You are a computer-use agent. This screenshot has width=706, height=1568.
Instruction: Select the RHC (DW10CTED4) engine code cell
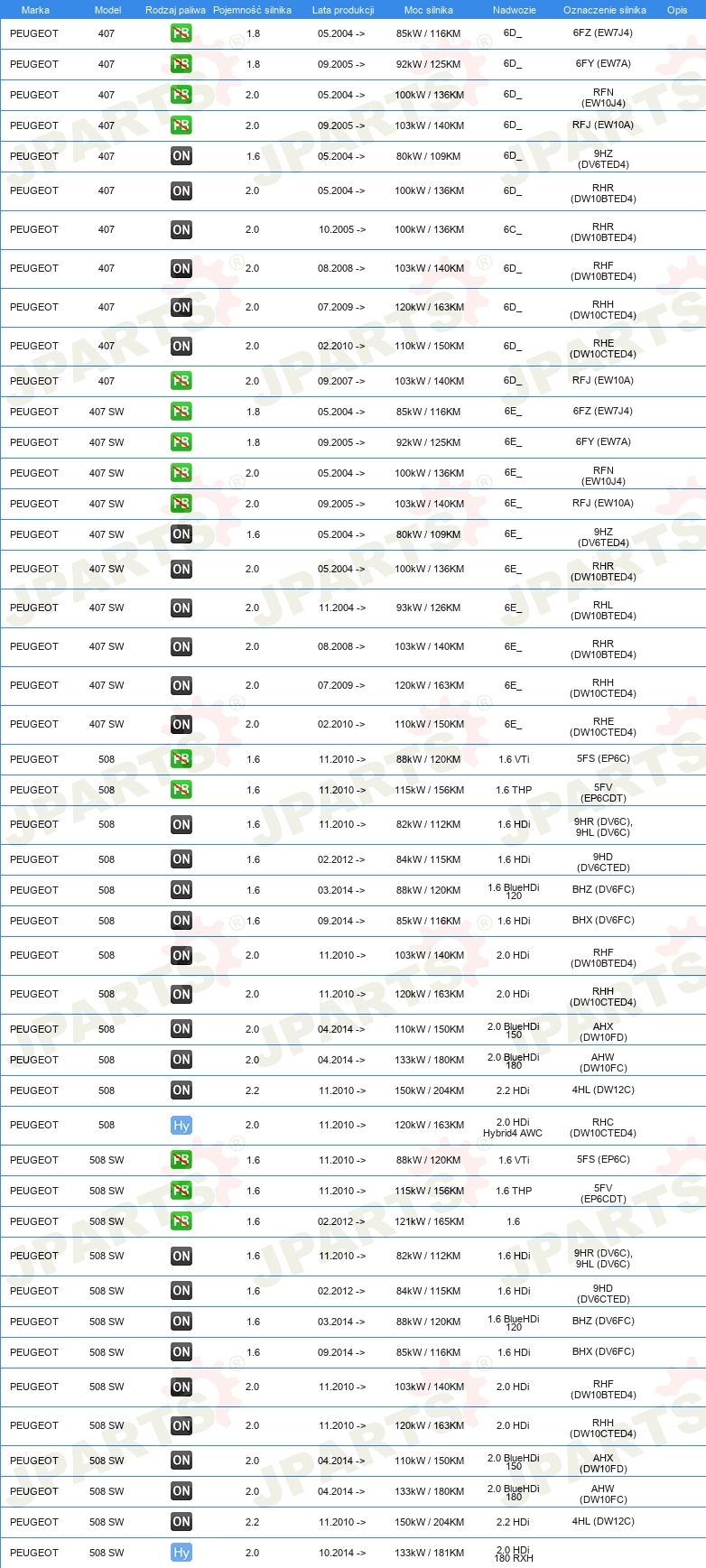coord(603,1127)
